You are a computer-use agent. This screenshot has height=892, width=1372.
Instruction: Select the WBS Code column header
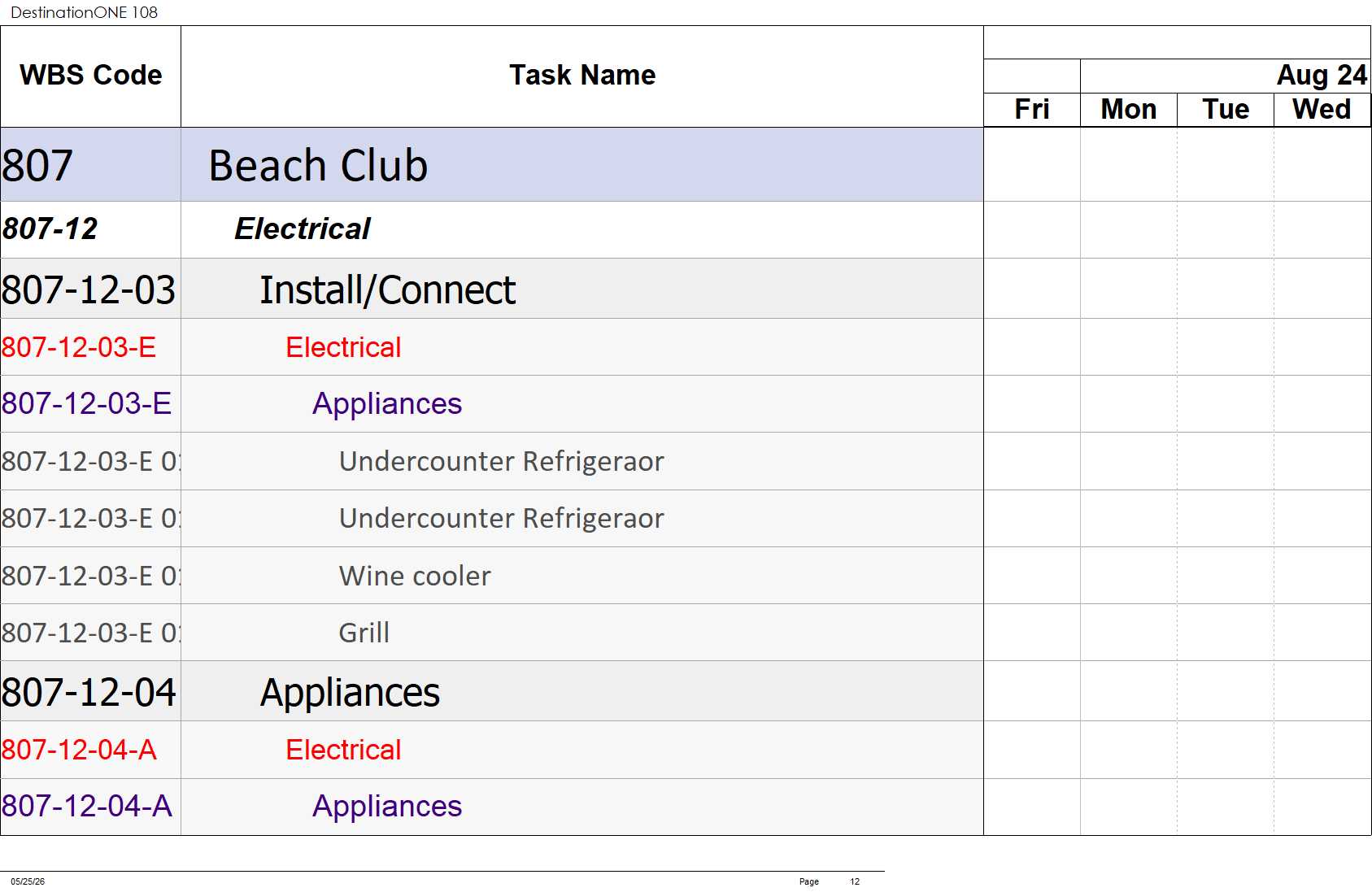point(90,76)
